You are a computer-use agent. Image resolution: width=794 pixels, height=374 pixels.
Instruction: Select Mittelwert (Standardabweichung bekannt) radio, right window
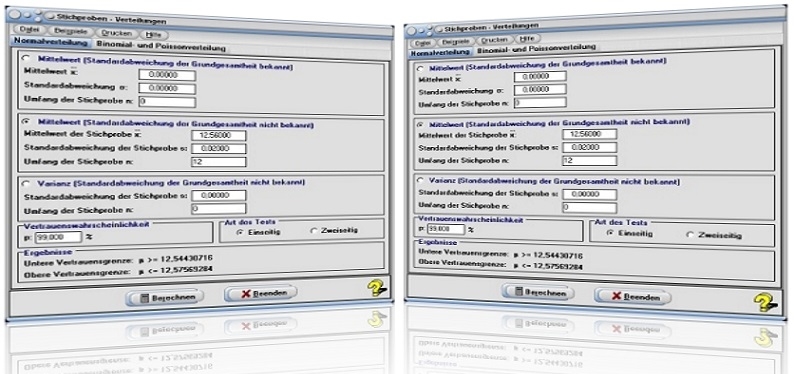pyautogui.click(x=419, y=68)
